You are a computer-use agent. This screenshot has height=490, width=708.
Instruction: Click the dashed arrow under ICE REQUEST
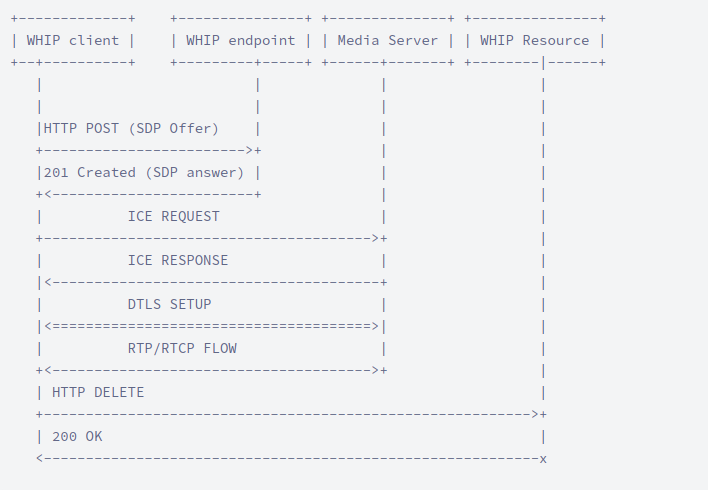coord(210,238)
